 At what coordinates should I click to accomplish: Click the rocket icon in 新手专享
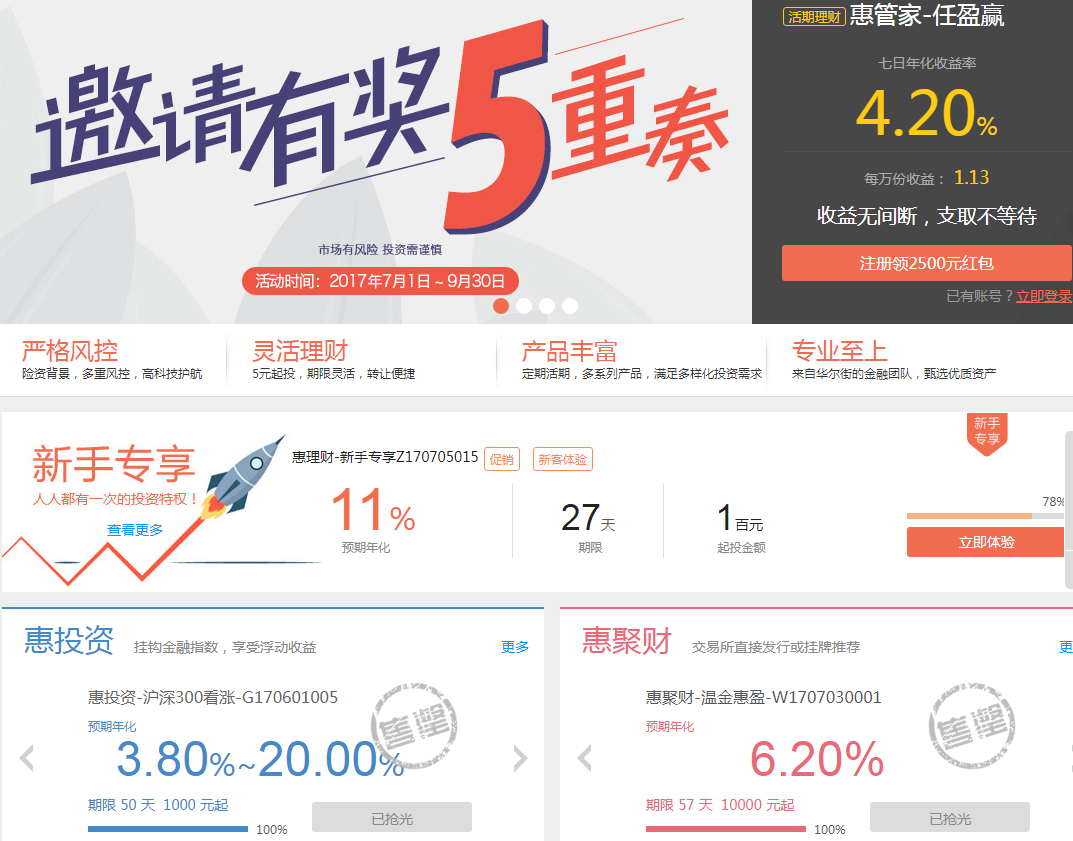tap(244, 476)
